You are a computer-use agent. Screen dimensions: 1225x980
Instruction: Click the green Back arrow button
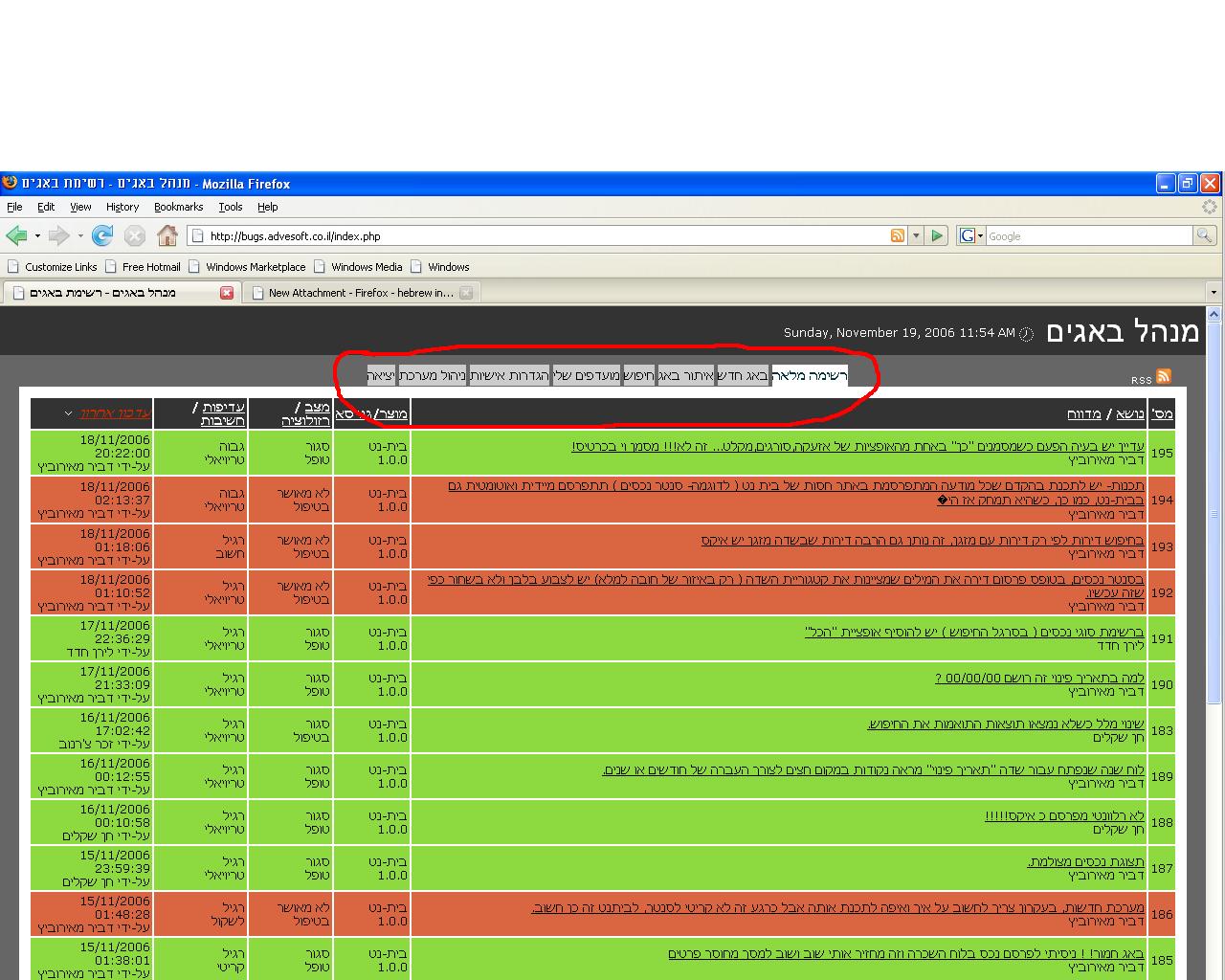coord(16,235)
